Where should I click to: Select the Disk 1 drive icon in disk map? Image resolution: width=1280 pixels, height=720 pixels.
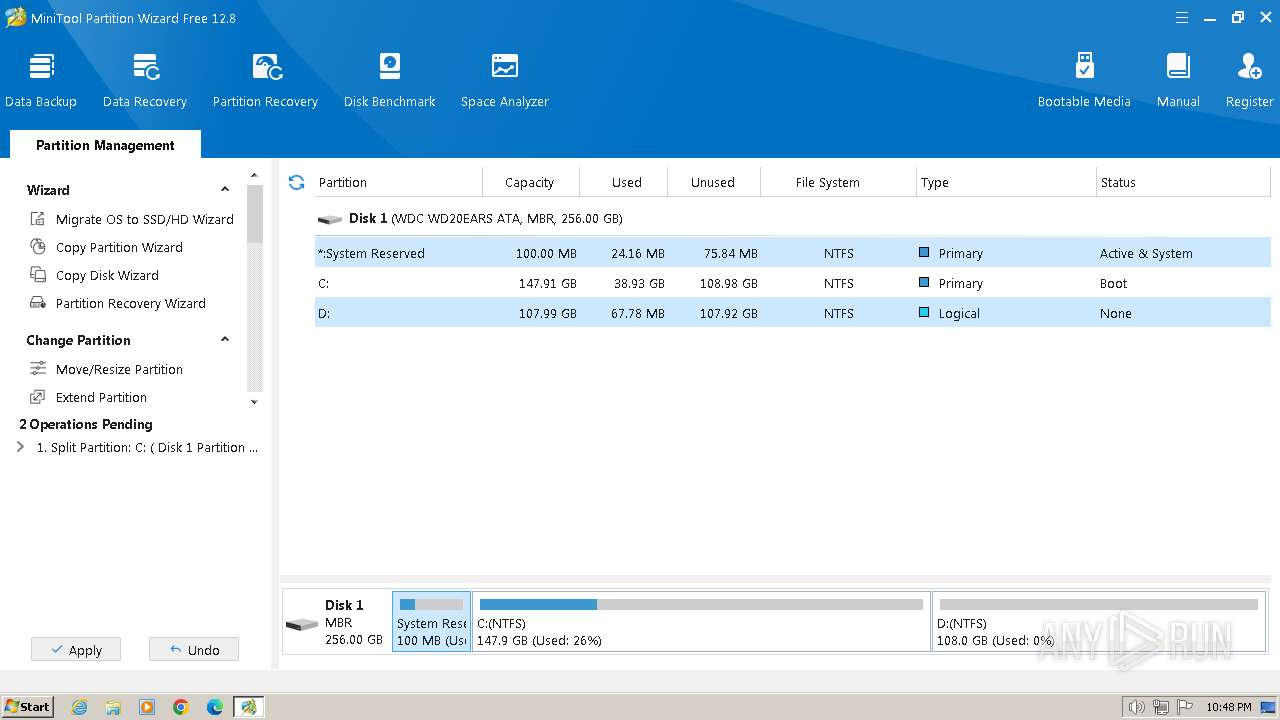click(x=302, y=624)
